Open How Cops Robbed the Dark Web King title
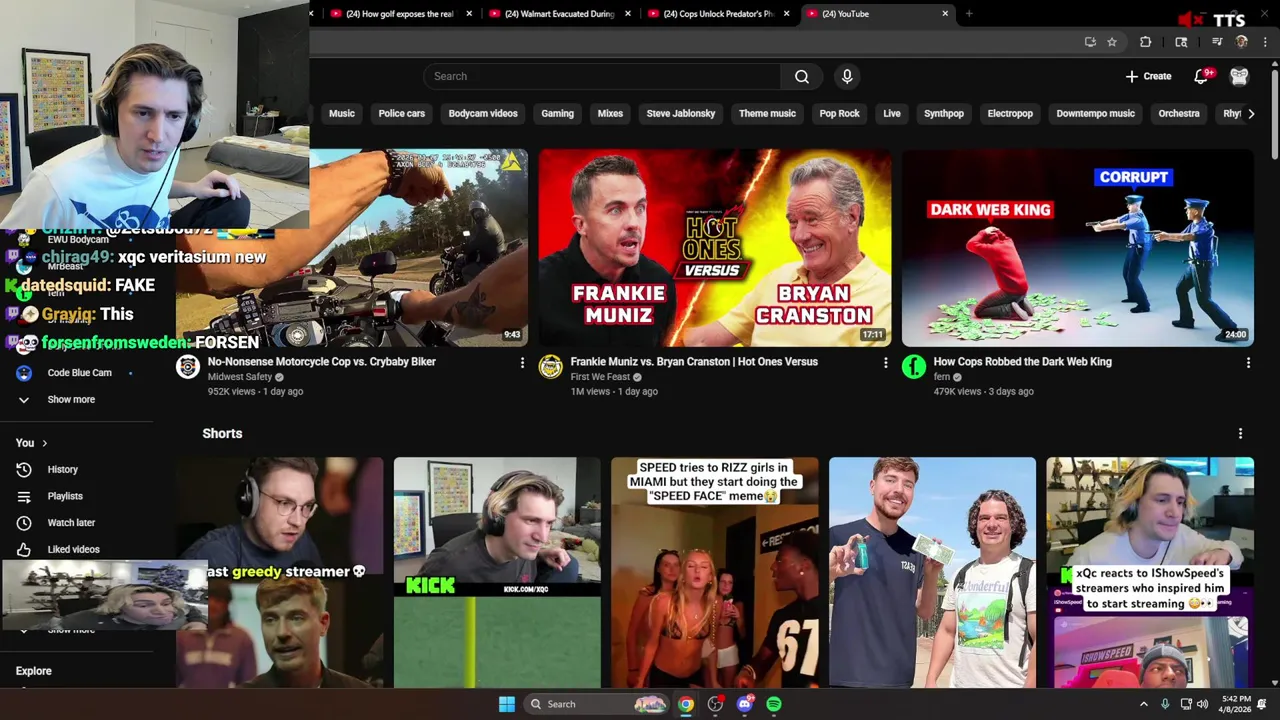 point(1022,362)
